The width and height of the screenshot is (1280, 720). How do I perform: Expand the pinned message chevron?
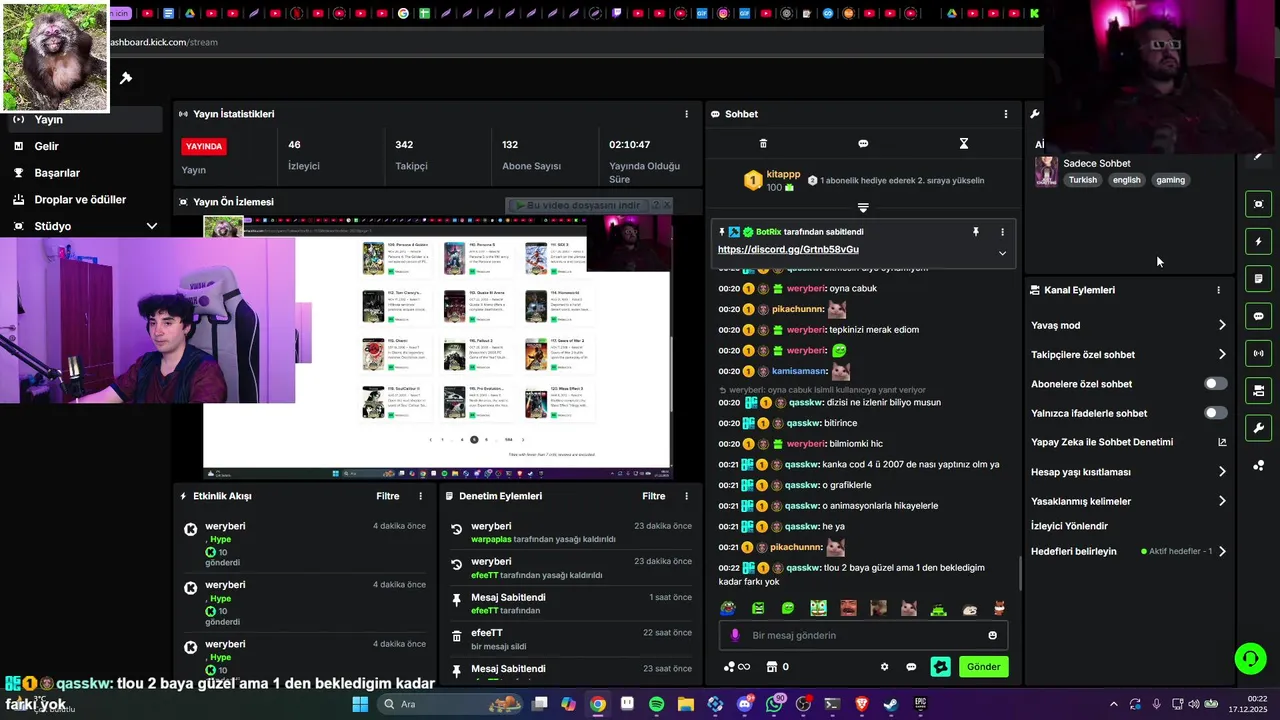pos(1002,253)
